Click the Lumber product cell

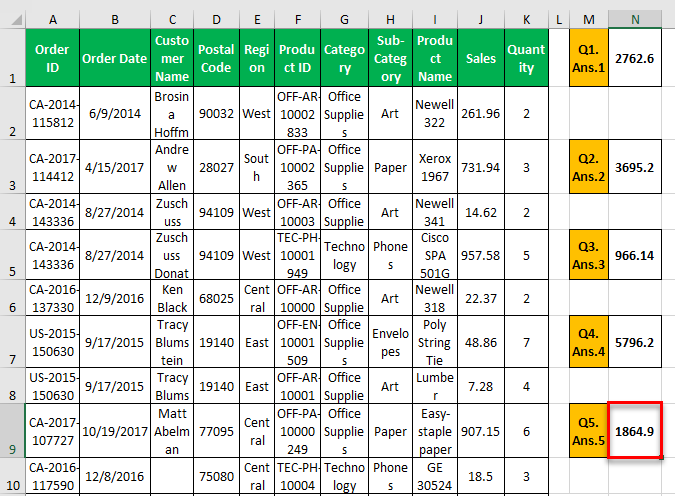point(435,386)
